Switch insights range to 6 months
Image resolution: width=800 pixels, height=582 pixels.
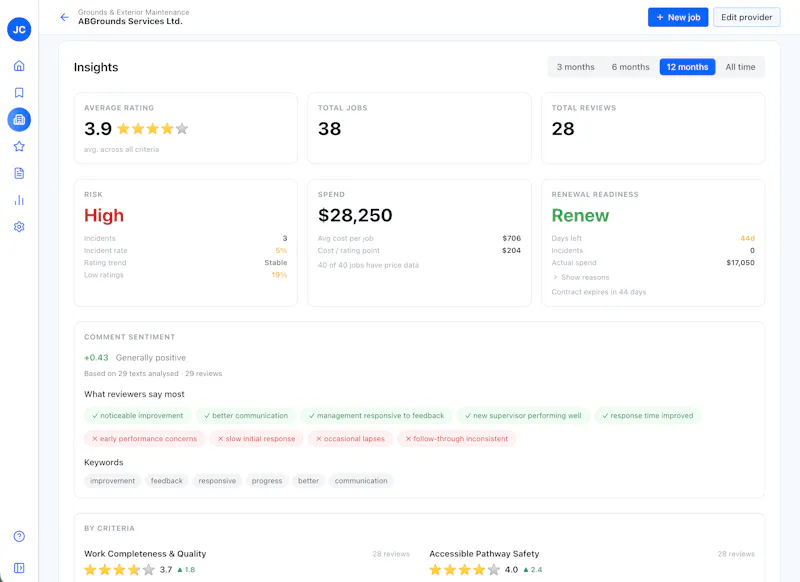coord(630,67)
